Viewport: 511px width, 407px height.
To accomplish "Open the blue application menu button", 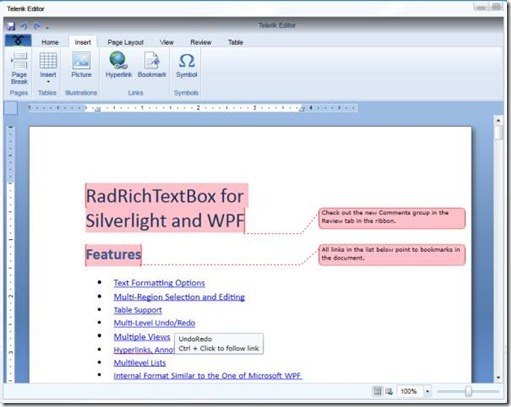I will point(18,41).
